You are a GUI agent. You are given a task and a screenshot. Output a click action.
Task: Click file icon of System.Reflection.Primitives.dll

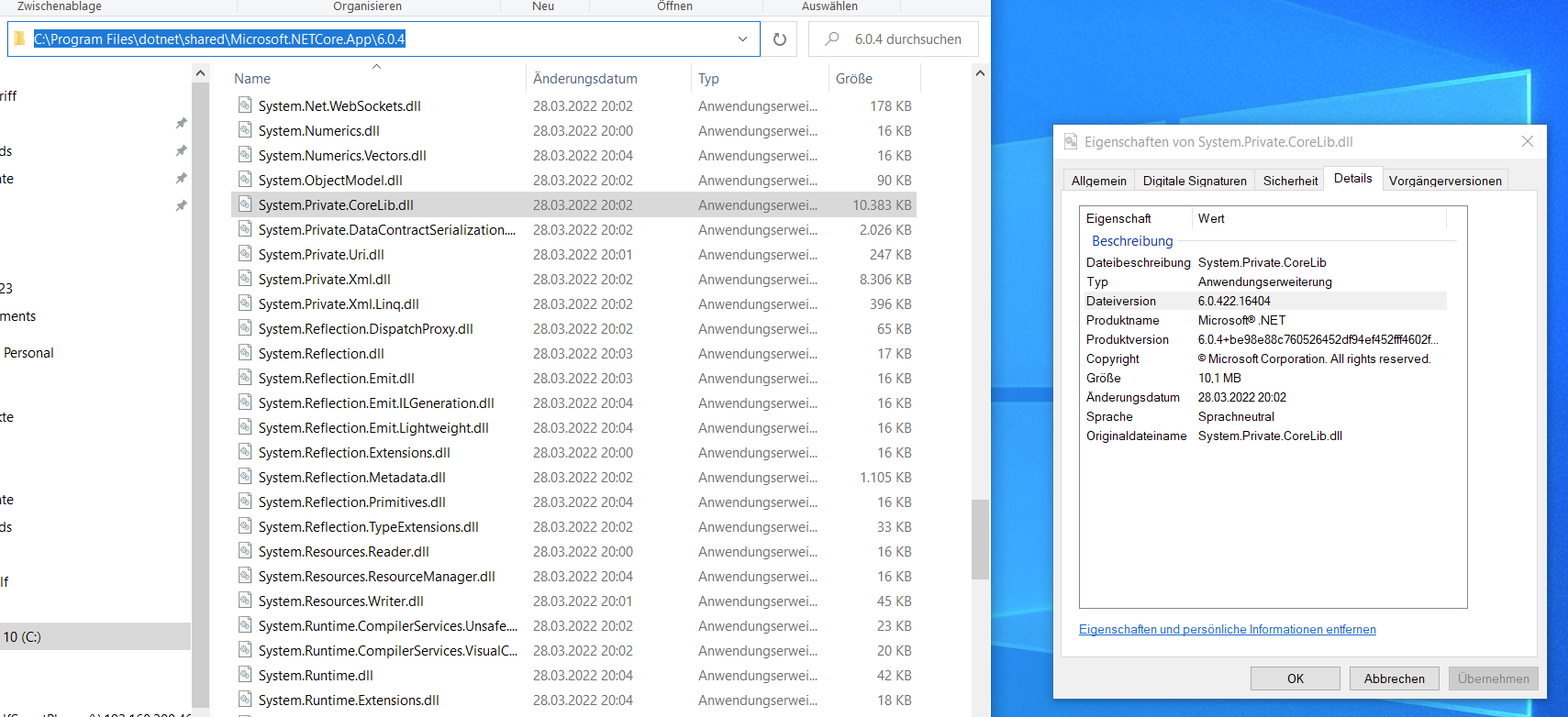pyautogui.click(x=245, y=502)
